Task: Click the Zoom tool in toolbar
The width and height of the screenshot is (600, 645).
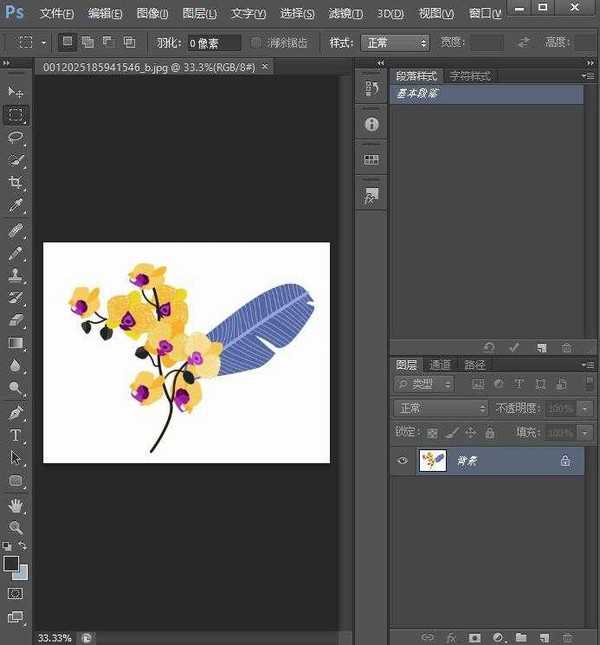Action: (16, 527)
